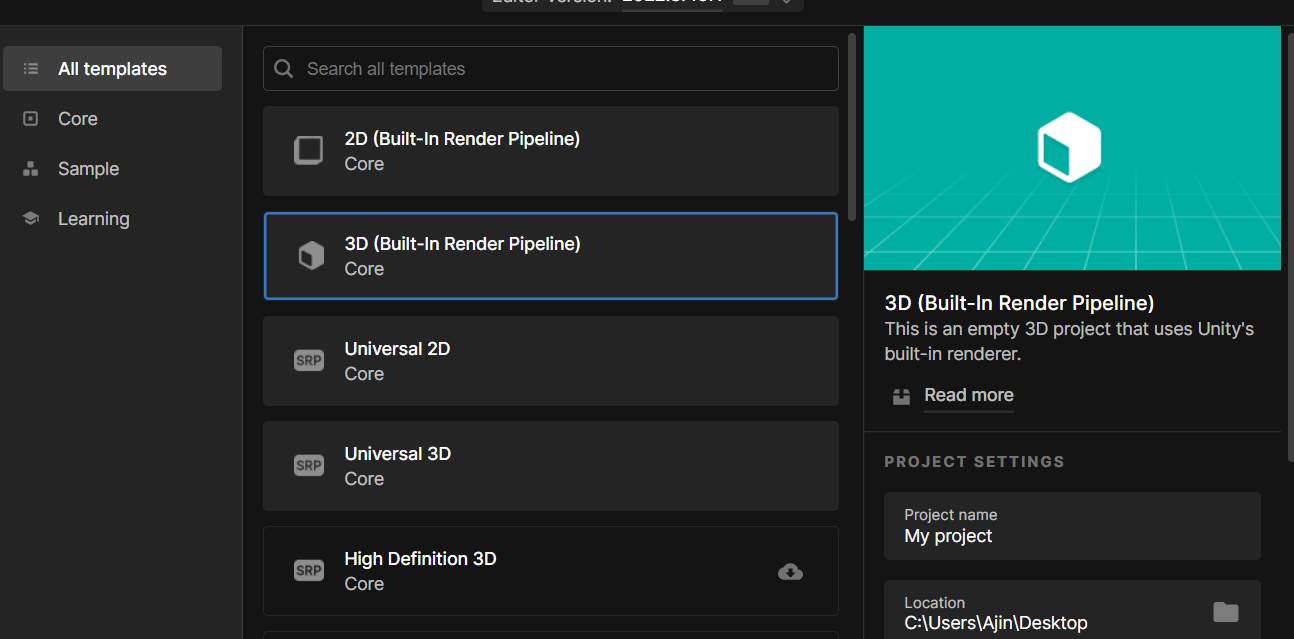
Task: Click the Universal 3D SRP icon
Action: coord(309,466)
